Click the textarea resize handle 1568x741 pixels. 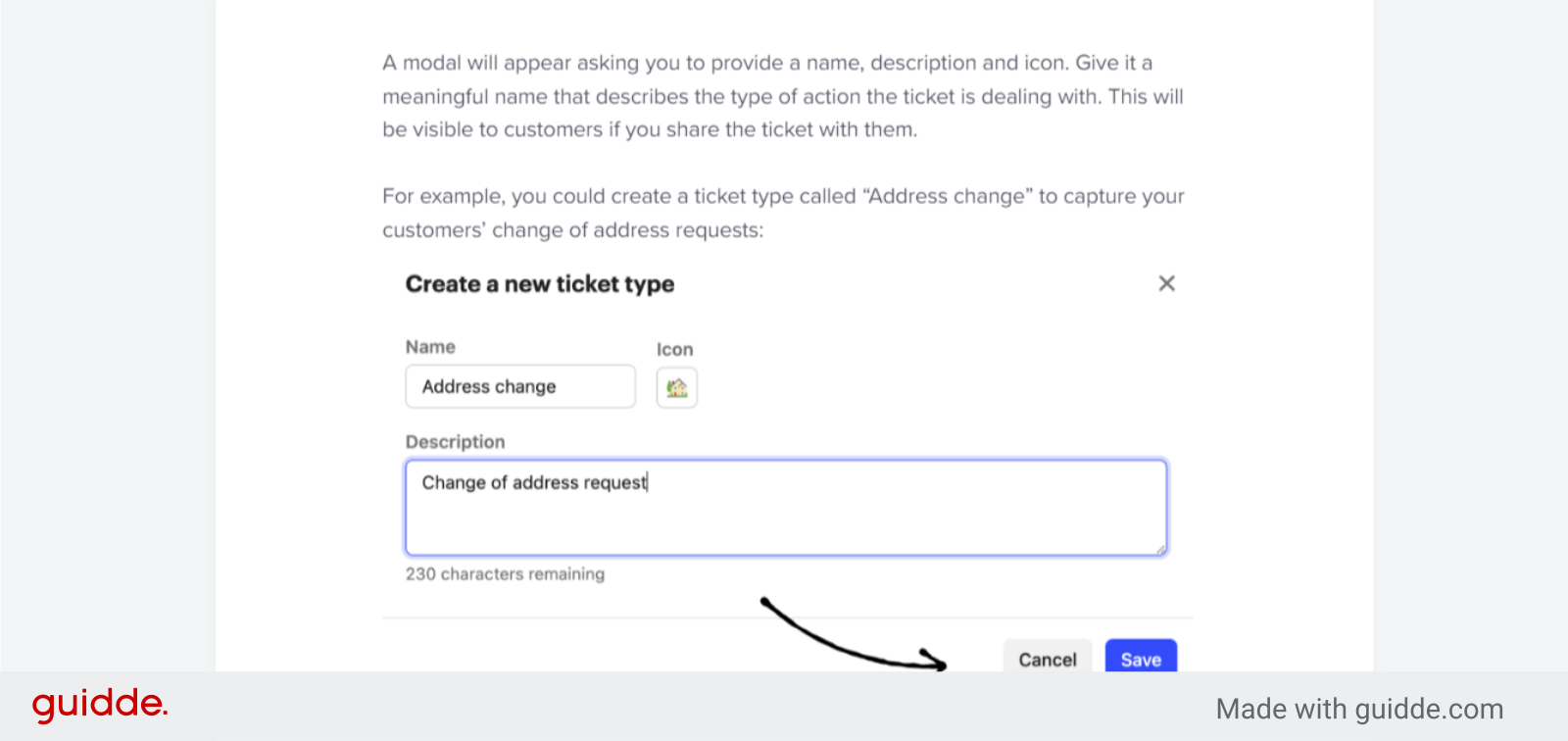click(1162, 550)
